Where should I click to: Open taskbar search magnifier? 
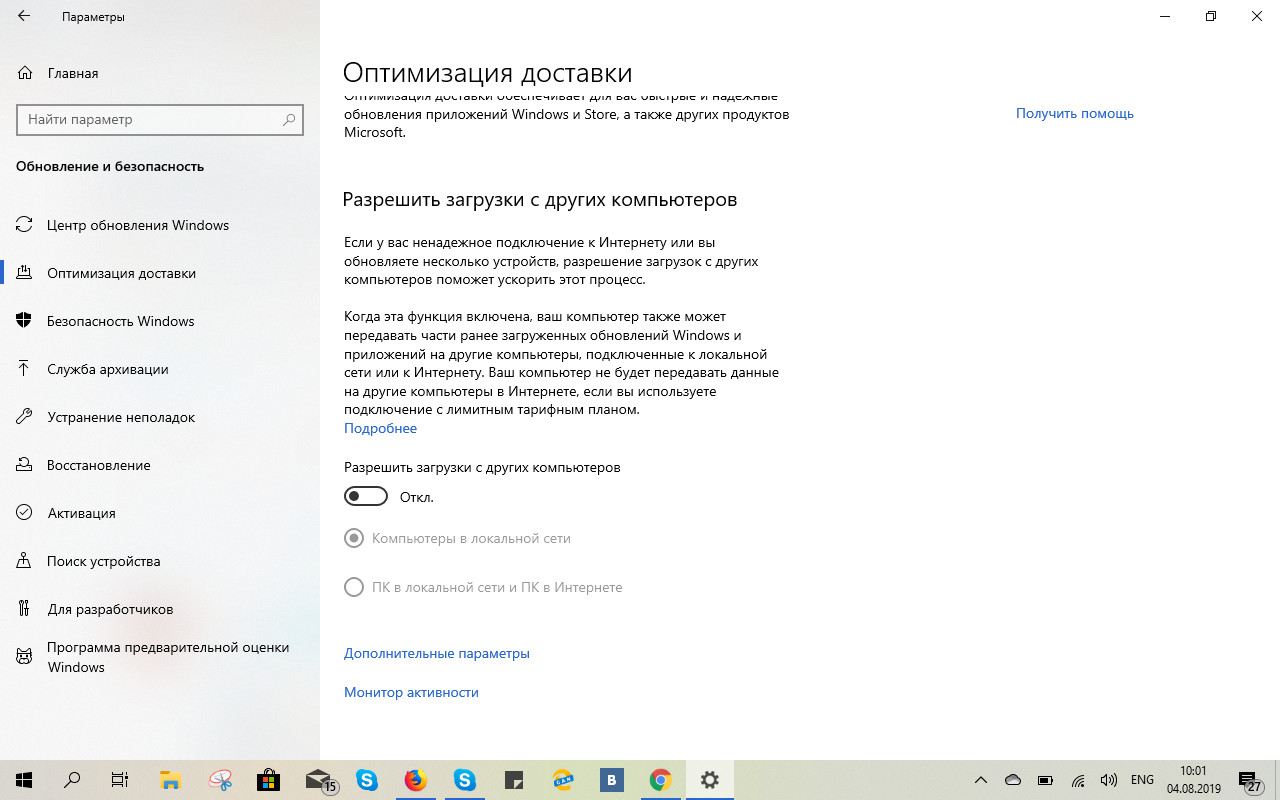(x=72, y=780)
